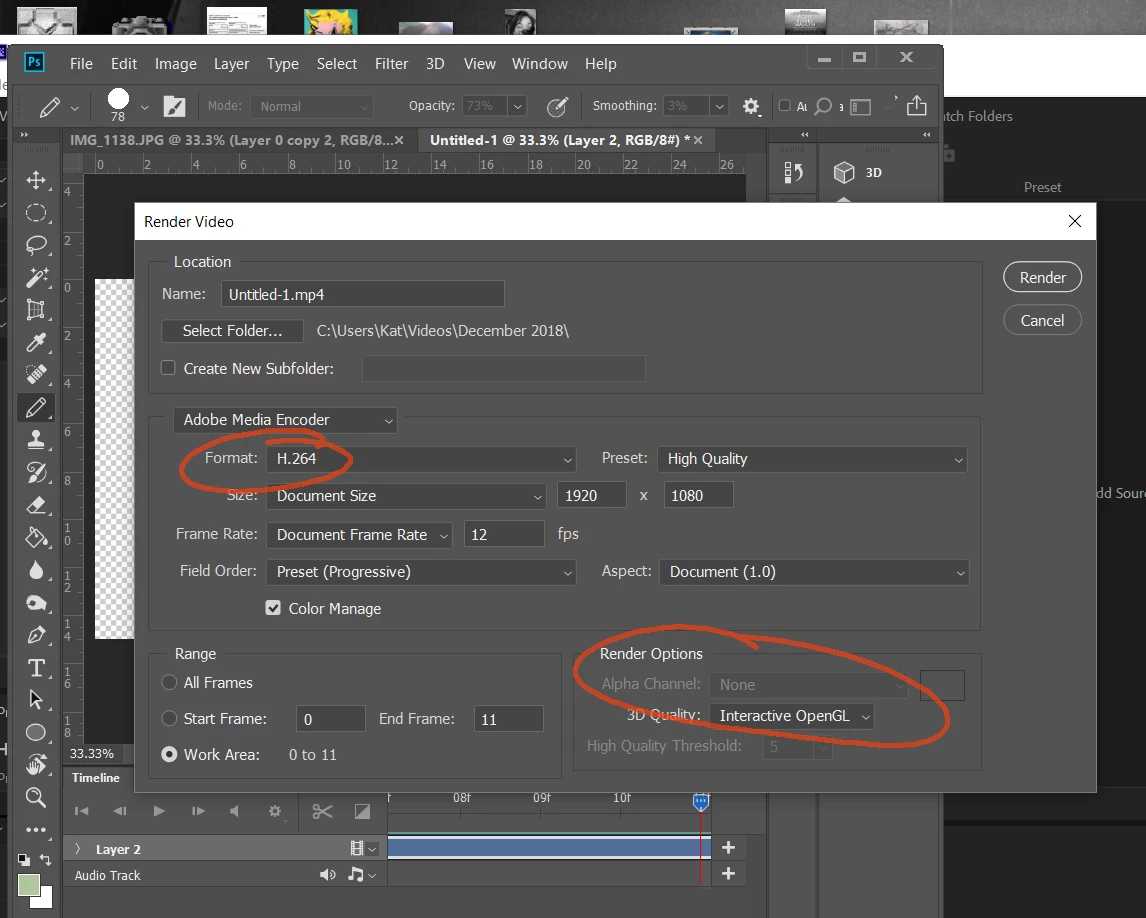Click the Select Folder button

(232, 331)
